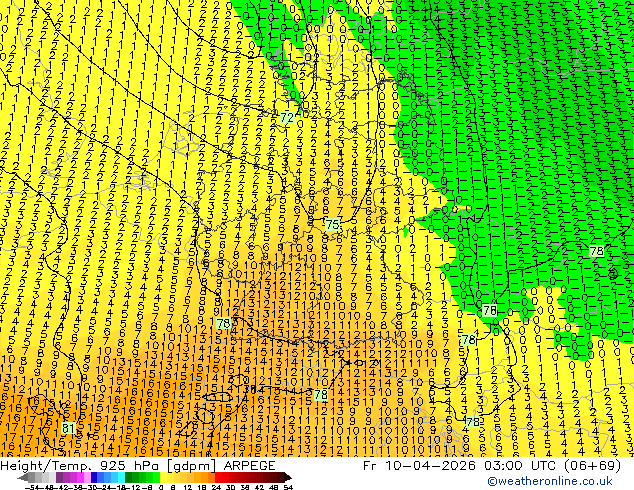Image resolution: width=634 pixels, height=490 pixels.
Task: Click the 75 height contour label
Action: click(x=332, y=224)
